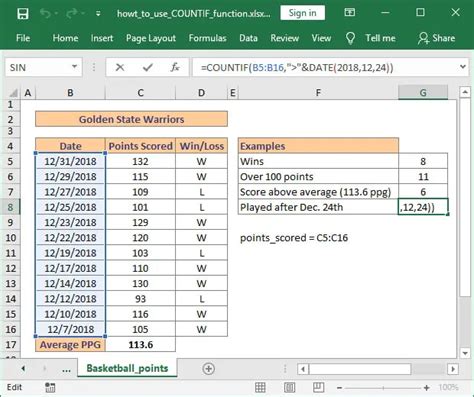Switch to Page Layout view in status bar

(289, 387)
